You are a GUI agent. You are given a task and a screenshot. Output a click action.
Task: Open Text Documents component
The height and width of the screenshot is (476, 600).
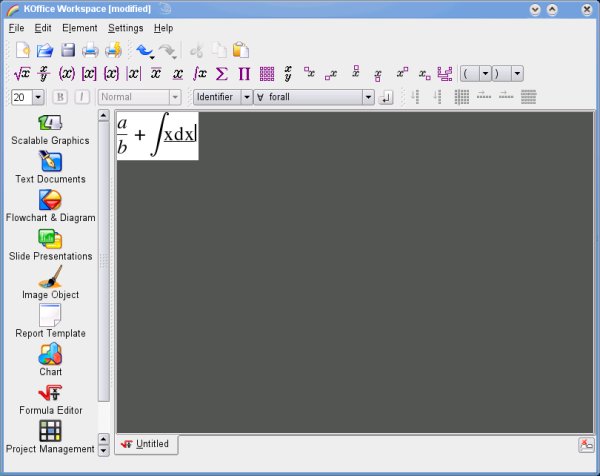[x=50, y=167]
